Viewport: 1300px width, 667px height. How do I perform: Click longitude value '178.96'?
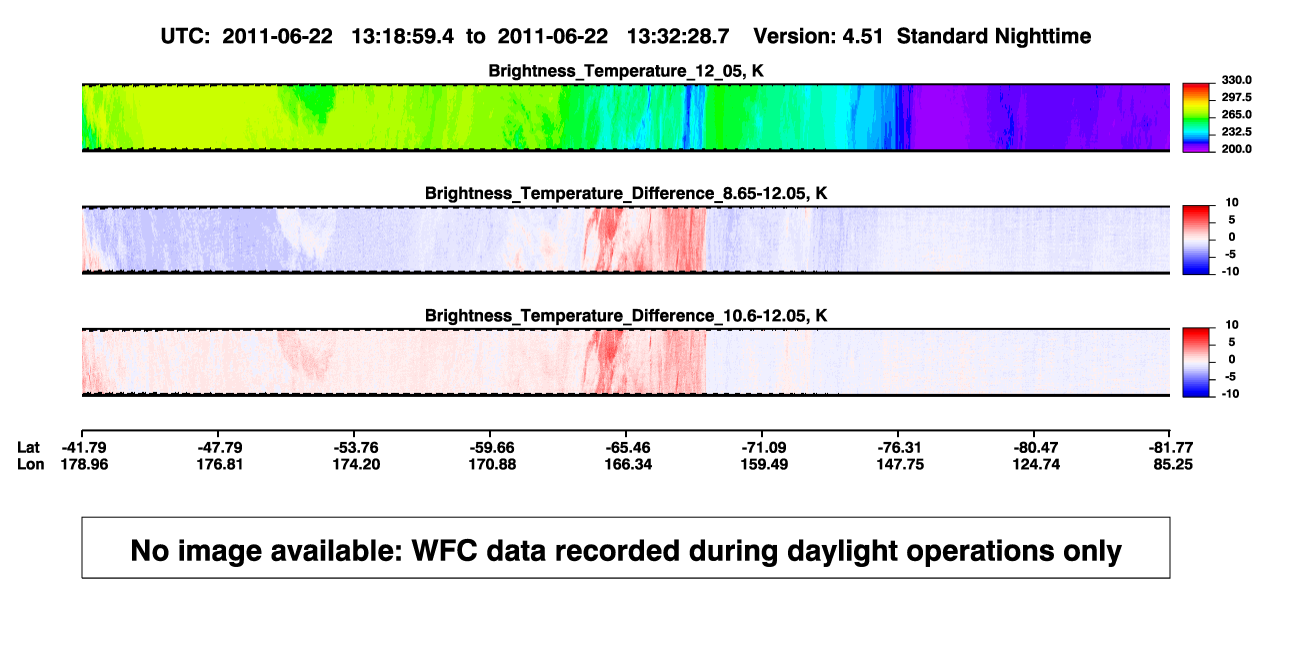pyautogui.click(x=83, y=464)
